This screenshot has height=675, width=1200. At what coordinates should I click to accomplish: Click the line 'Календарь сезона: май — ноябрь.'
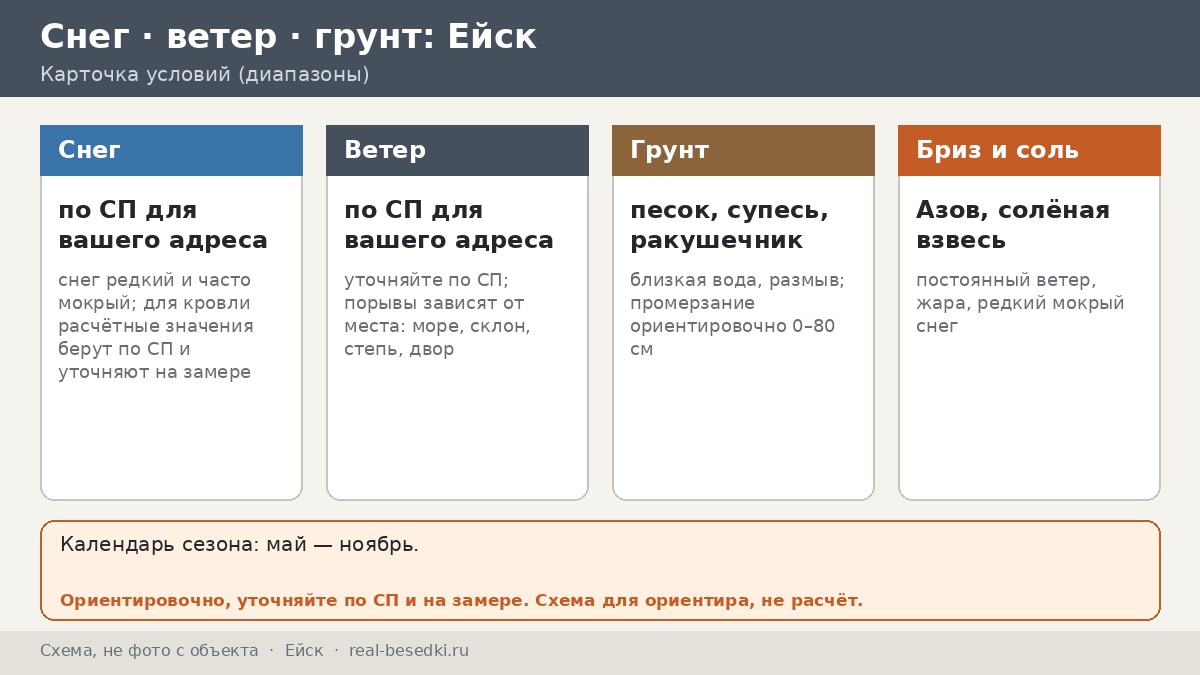click(239, 545)
